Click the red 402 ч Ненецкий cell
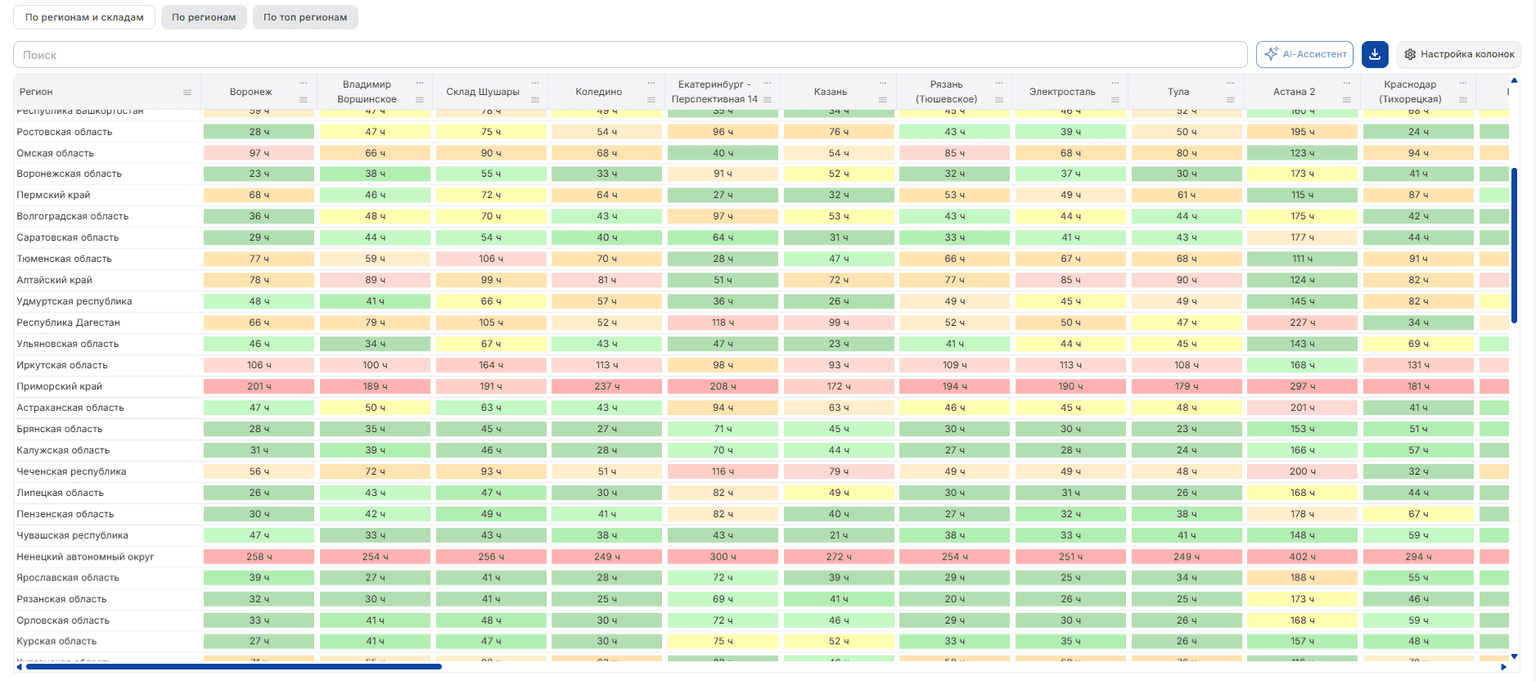This screenshot has width=1536, height=681. click(1303, 556)
